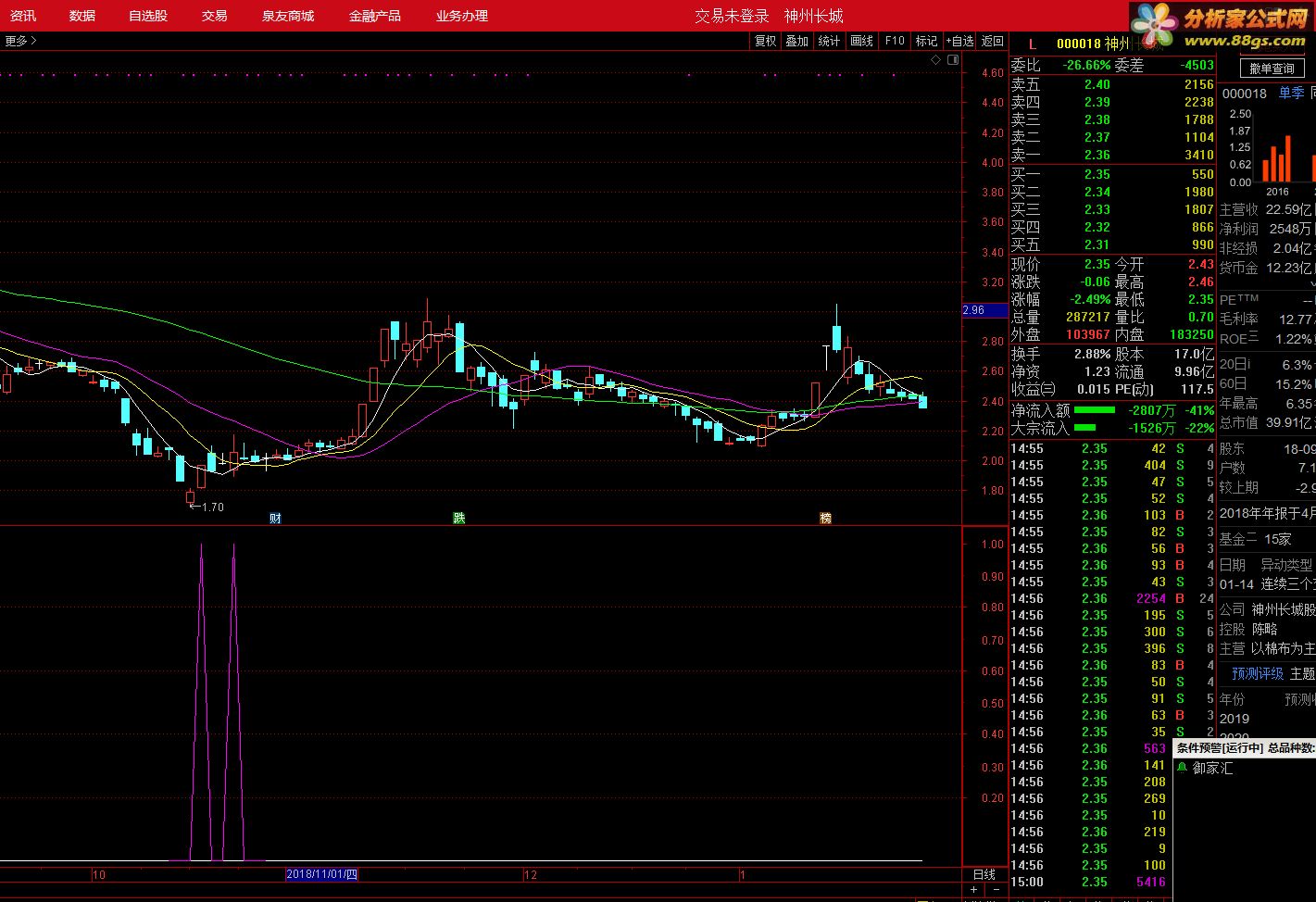Click the 神州长城 title in the header
1316x902 pixels.
point(813,16)
